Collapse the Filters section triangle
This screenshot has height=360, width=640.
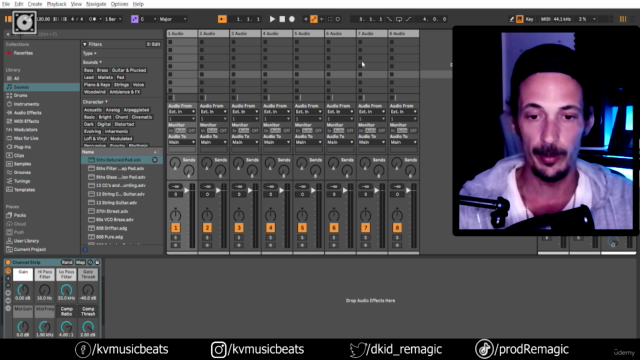pyautogui.click(x=84, y=44)
